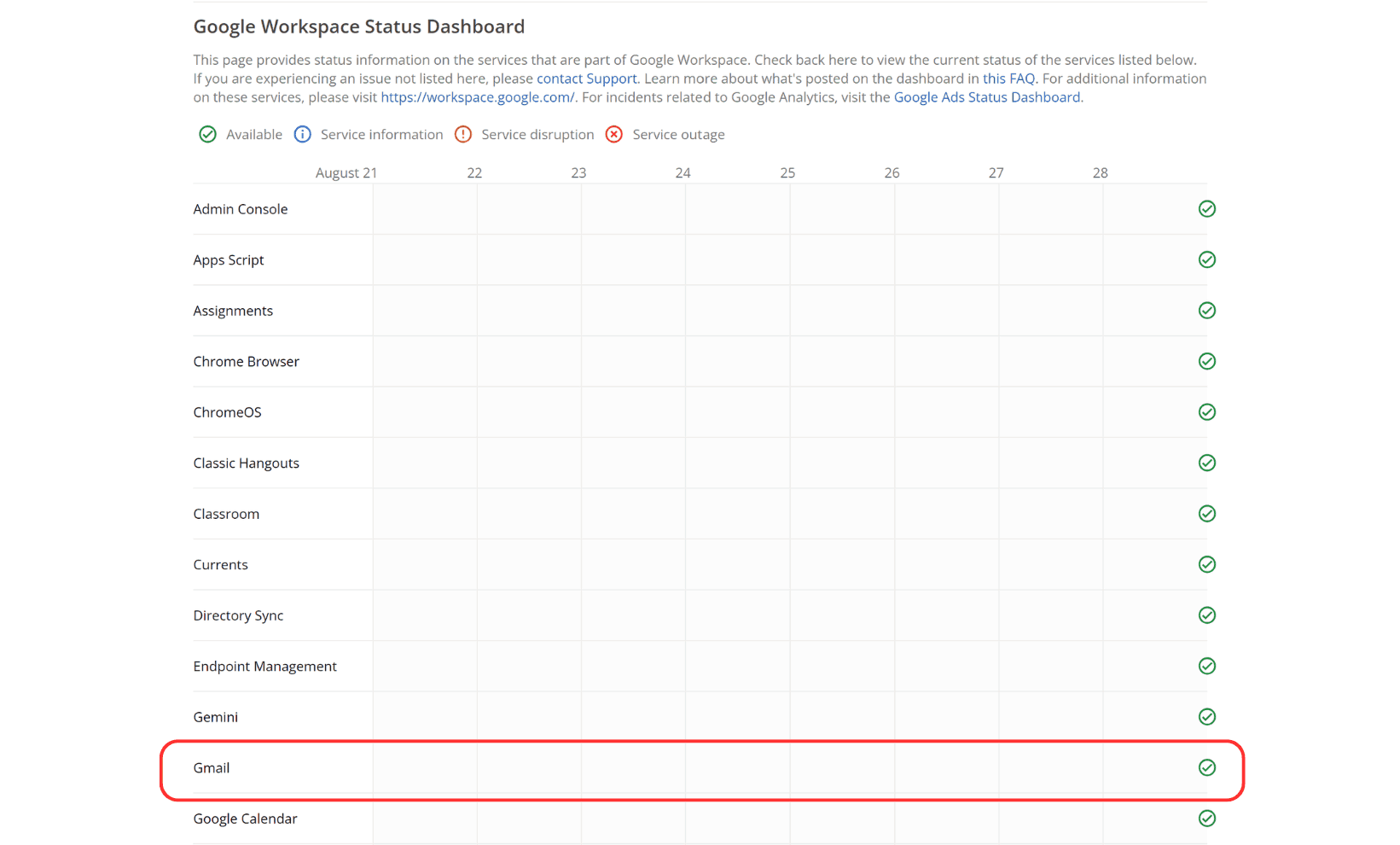This screenshot has width=1400, height=845.
Task: Click the Gmail service name
Action: click(211, 767)
